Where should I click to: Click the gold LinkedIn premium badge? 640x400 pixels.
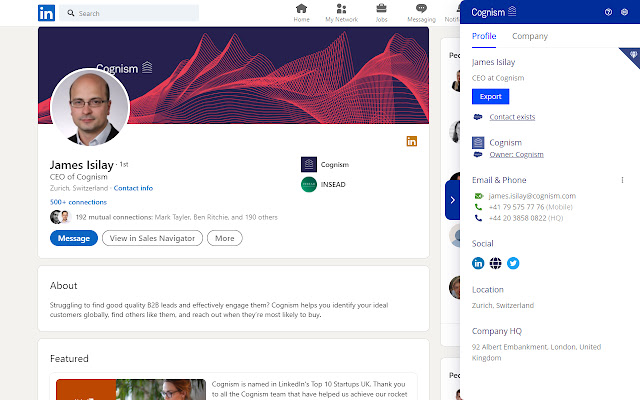411,141
